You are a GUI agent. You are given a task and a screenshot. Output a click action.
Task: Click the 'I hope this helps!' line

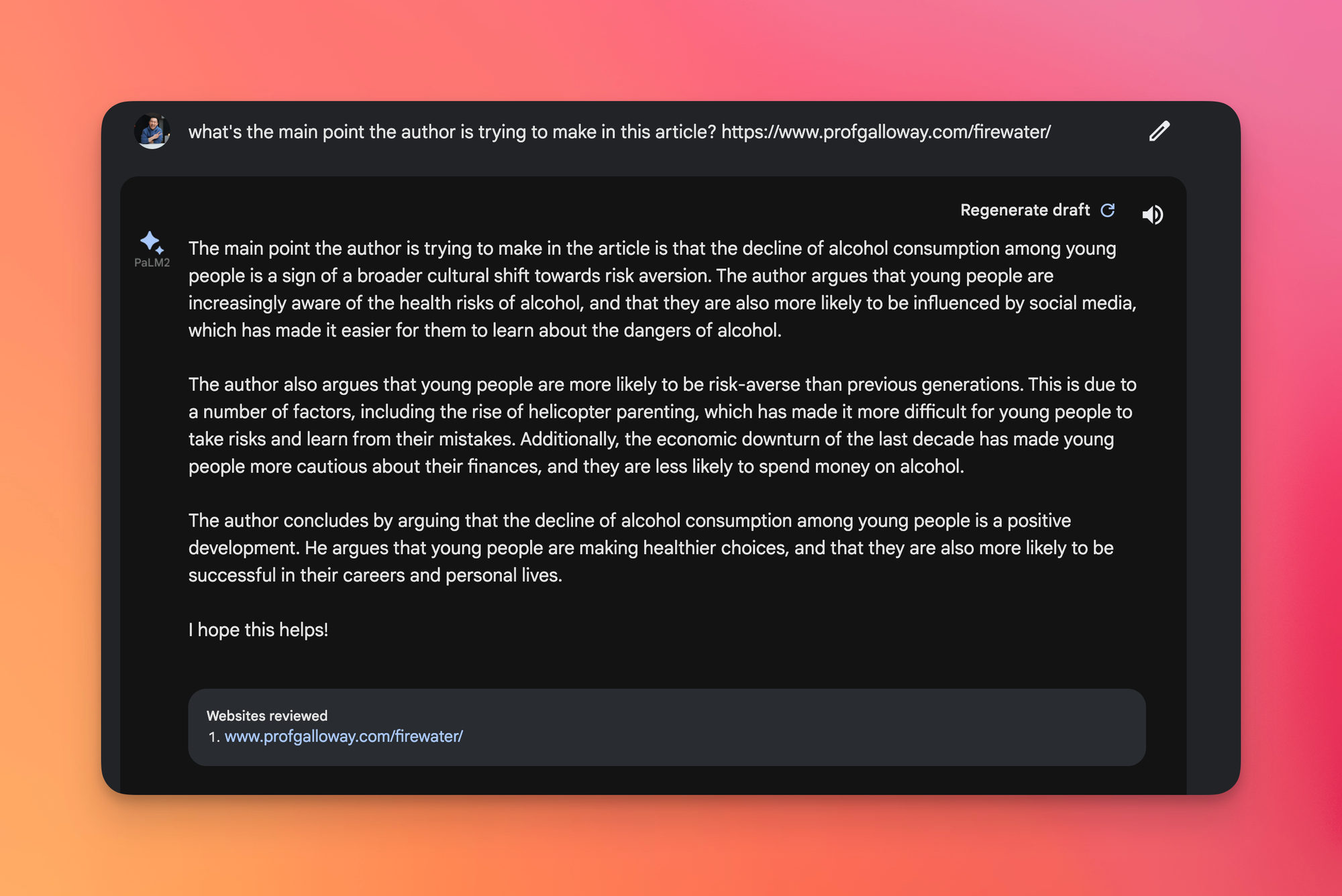tap(258, 630)
